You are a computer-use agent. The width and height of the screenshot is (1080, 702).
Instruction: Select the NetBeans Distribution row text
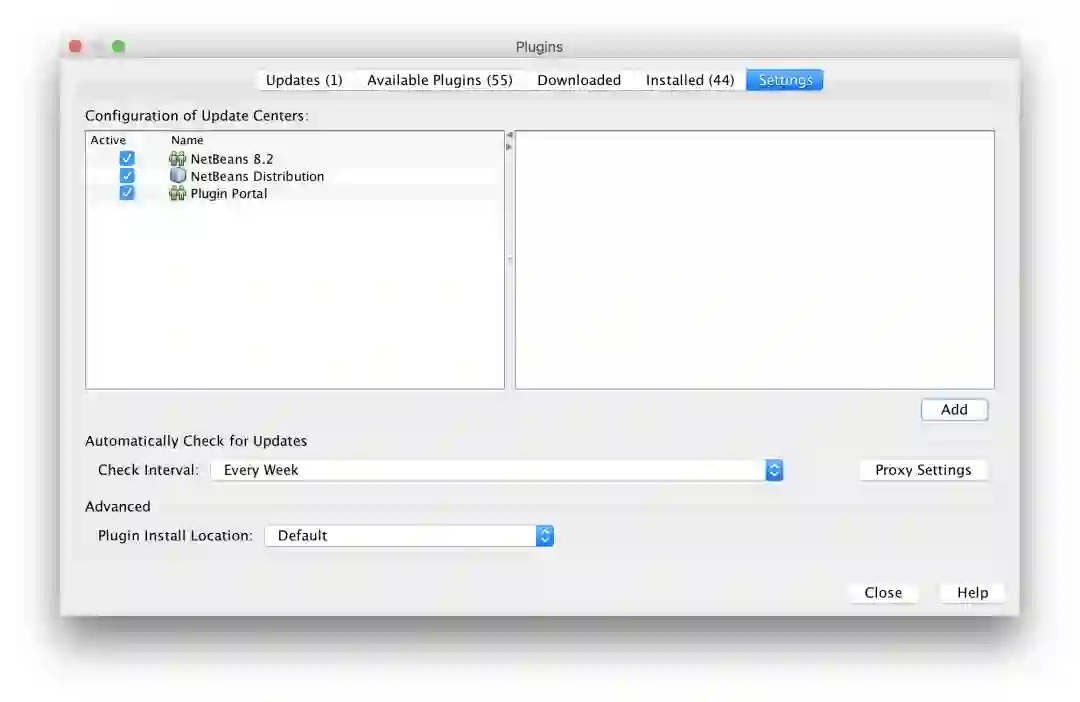click(257, 176)
